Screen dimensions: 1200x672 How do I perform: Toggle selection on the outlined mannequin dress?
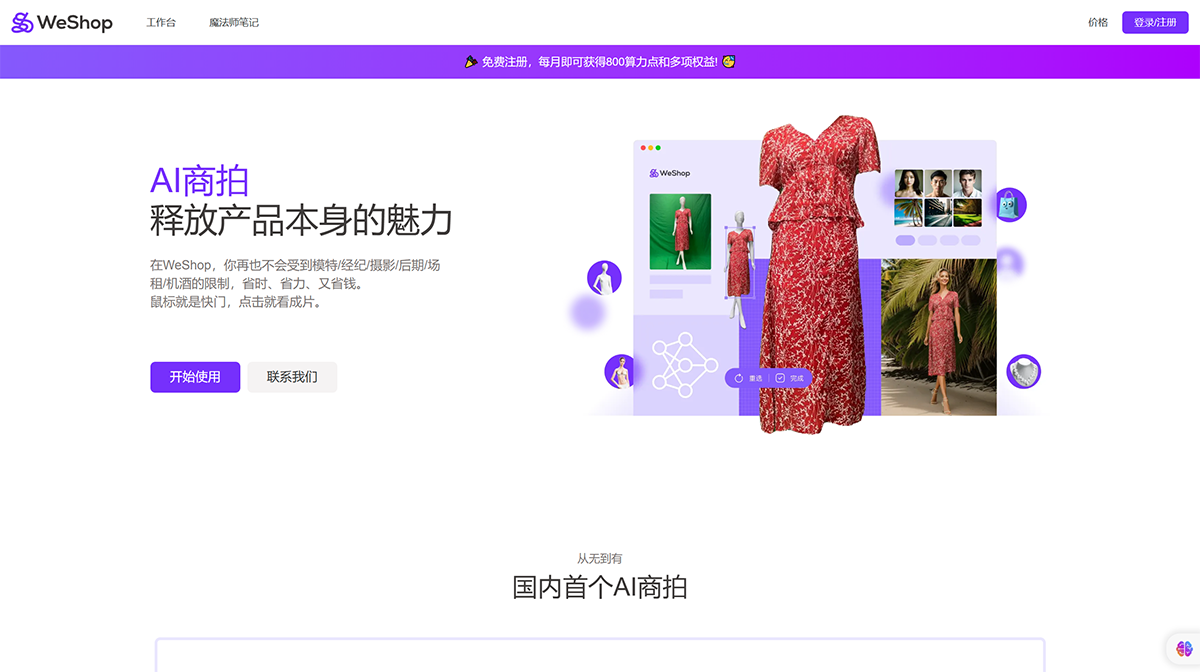[741, 262]
